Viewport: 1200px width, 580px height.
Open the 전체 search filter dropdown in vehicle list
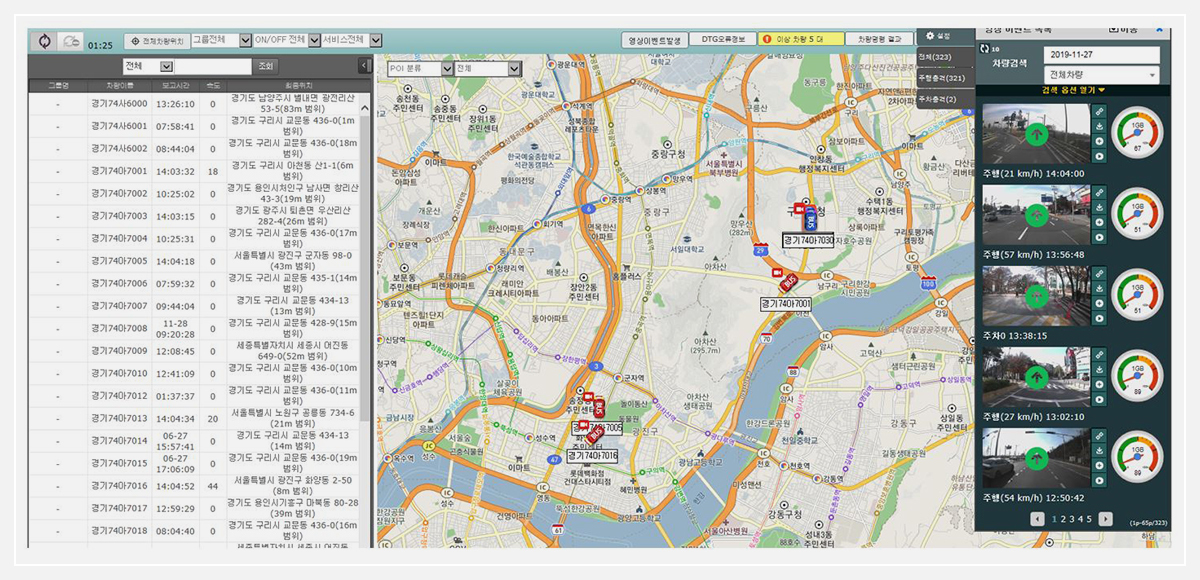pyautogui.click(x=148, y=67)
